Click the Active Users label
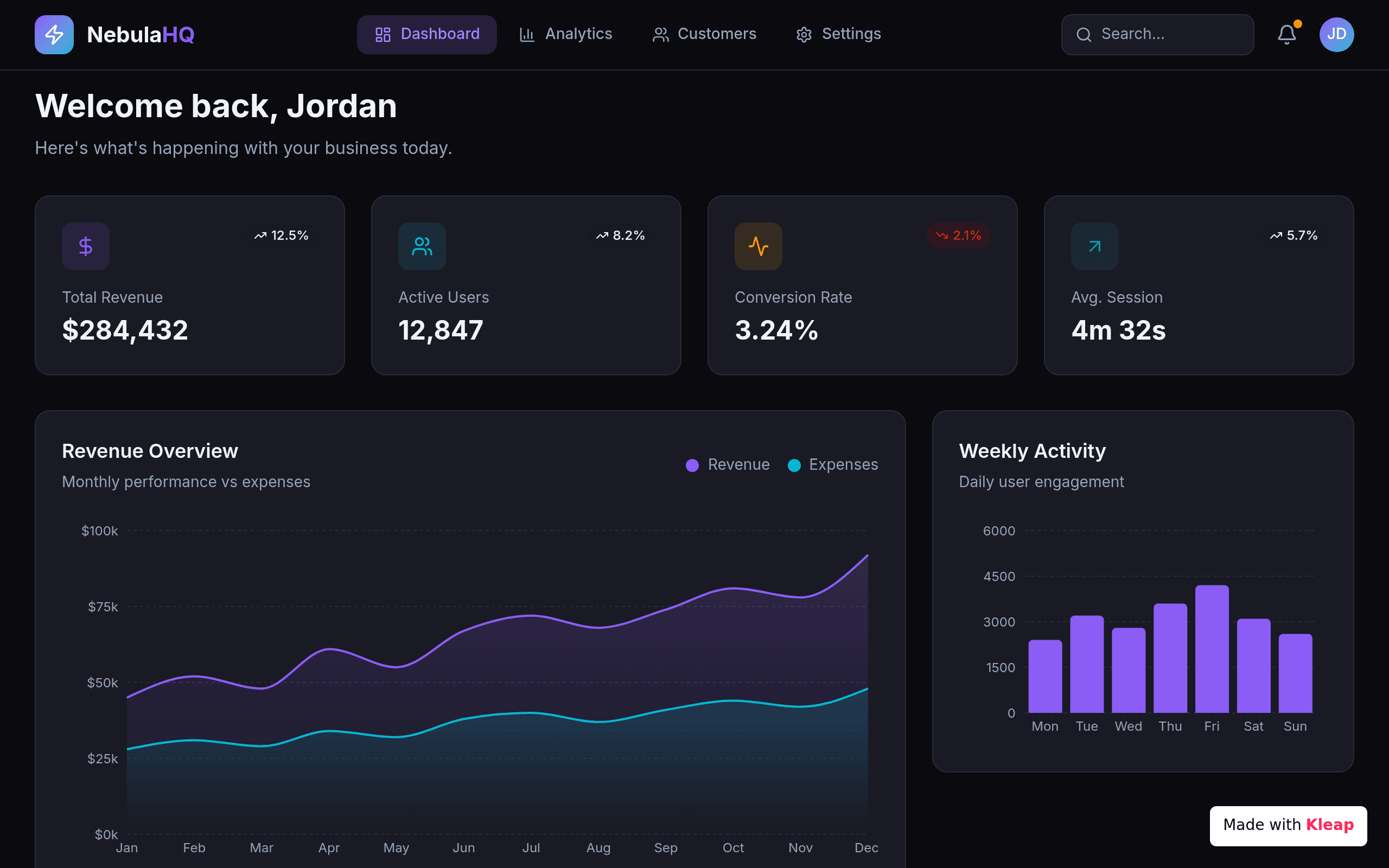Screen dimensions: 1389x868 point(444,297)
